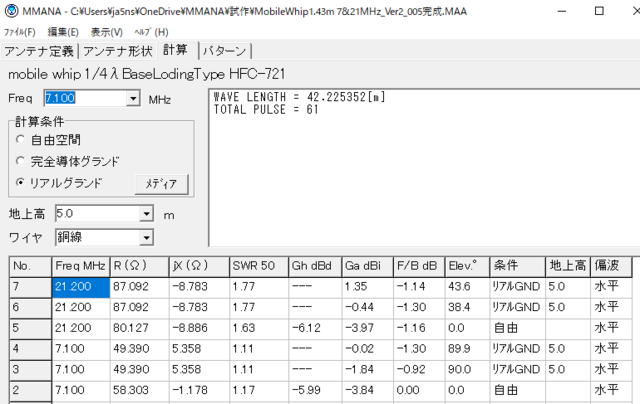Click リアルGND condition cell in row 7
The width and height of the screenshot is (640, 404).
click(x=518, y=287)
